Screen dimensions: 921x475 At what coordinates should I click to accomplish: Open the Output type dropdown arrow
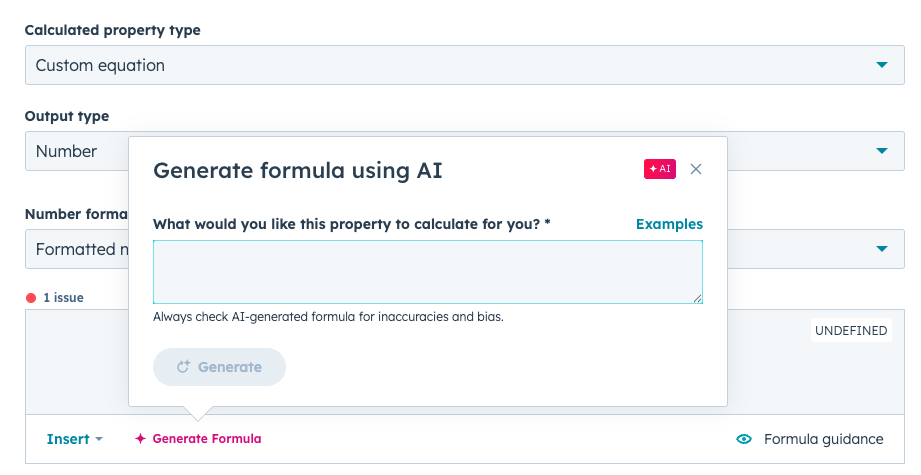point(882,151)
